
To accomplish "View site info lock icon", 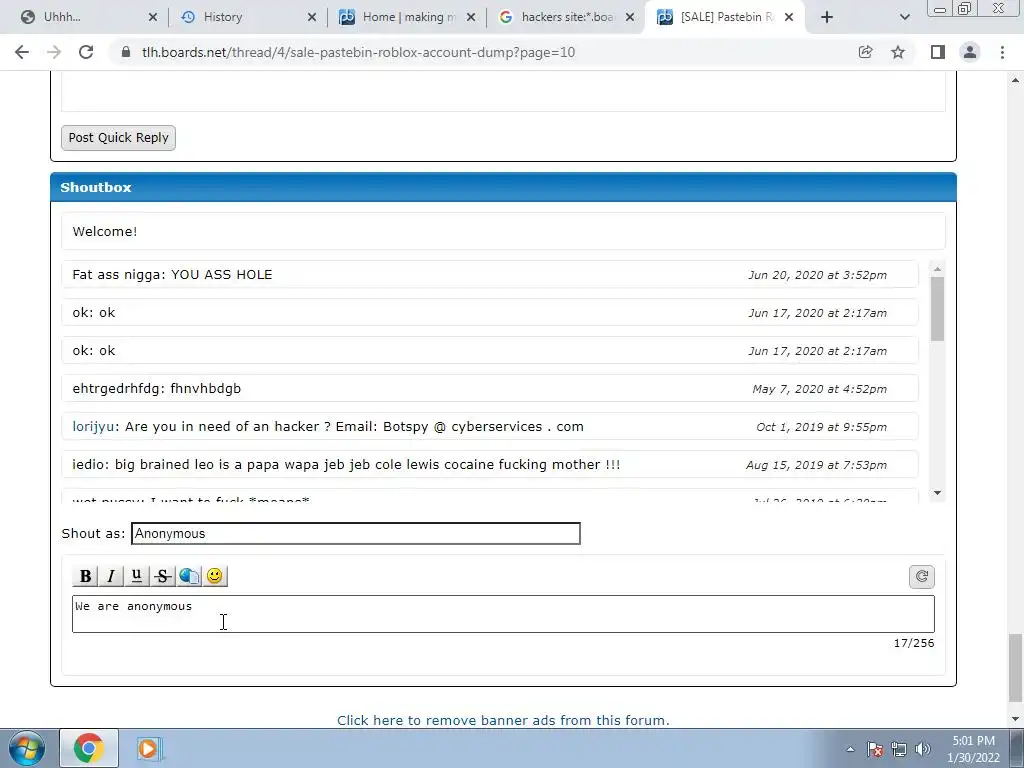I will [x=126, y=52].
